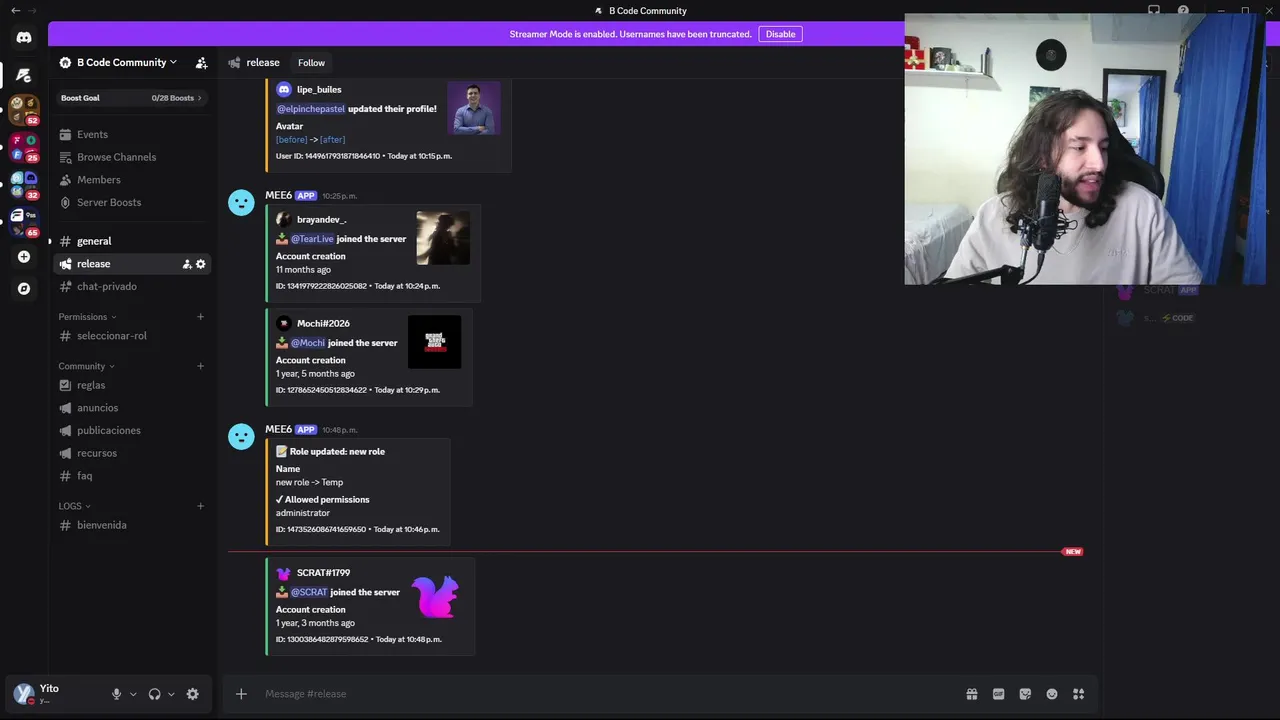Click the [before] avatar link

point(292,140)
